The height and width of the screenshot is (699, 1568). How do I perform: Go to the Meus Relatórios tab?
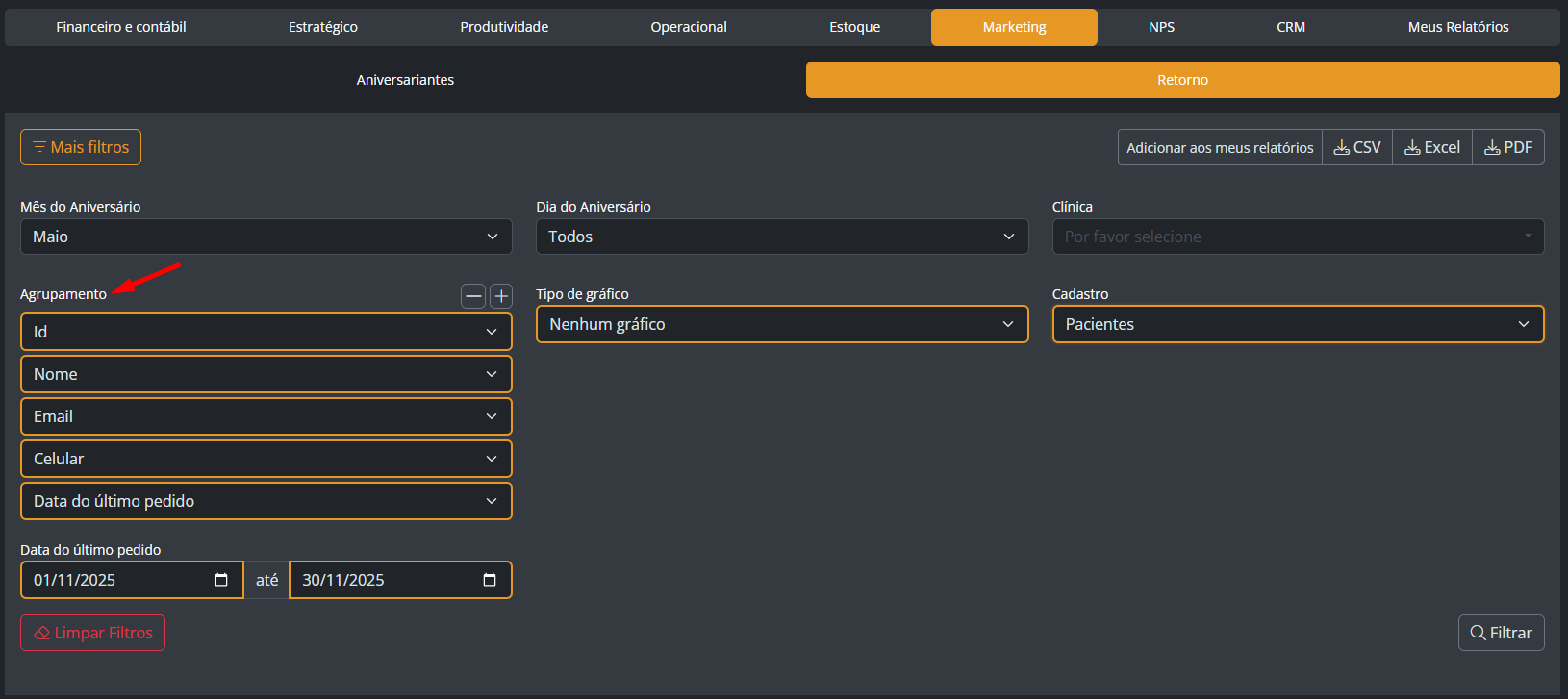point(1458,27)
